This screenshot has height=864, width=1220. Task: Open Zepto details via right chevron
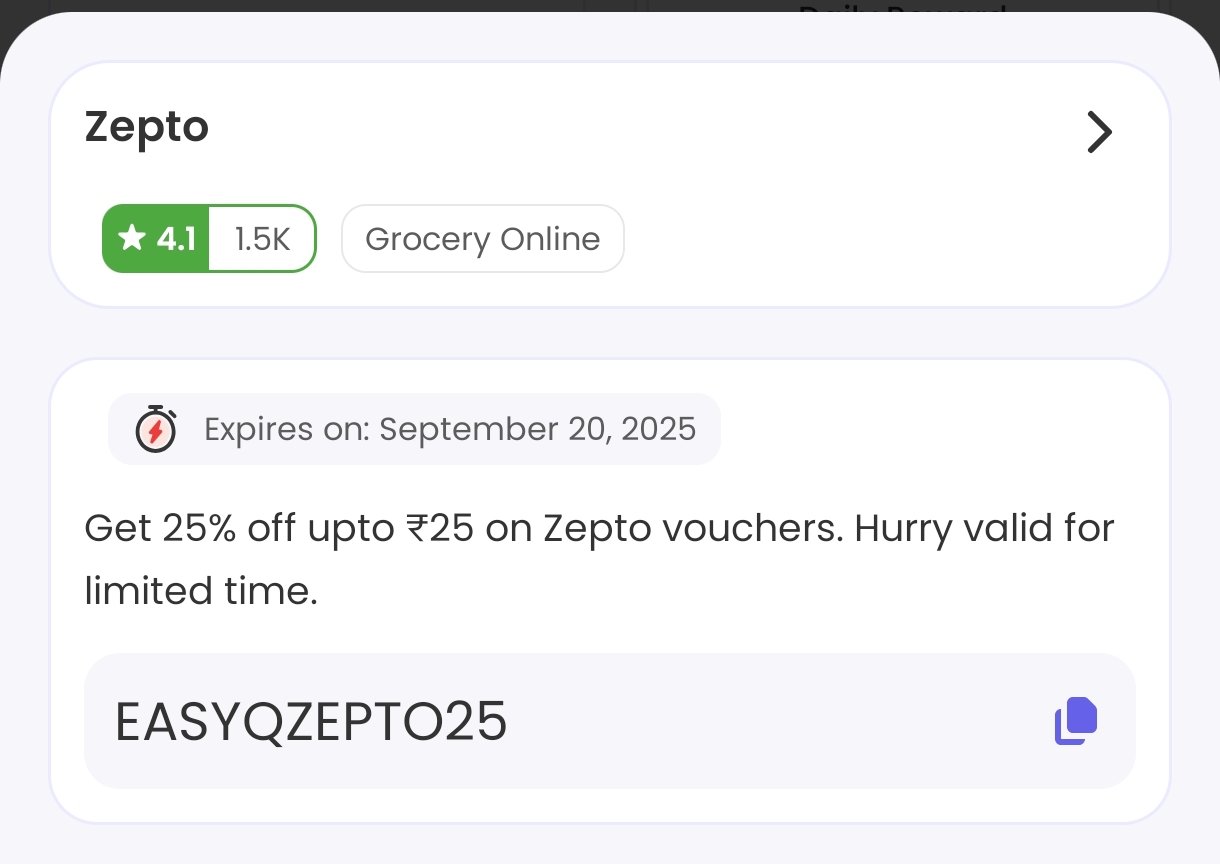1099,132
